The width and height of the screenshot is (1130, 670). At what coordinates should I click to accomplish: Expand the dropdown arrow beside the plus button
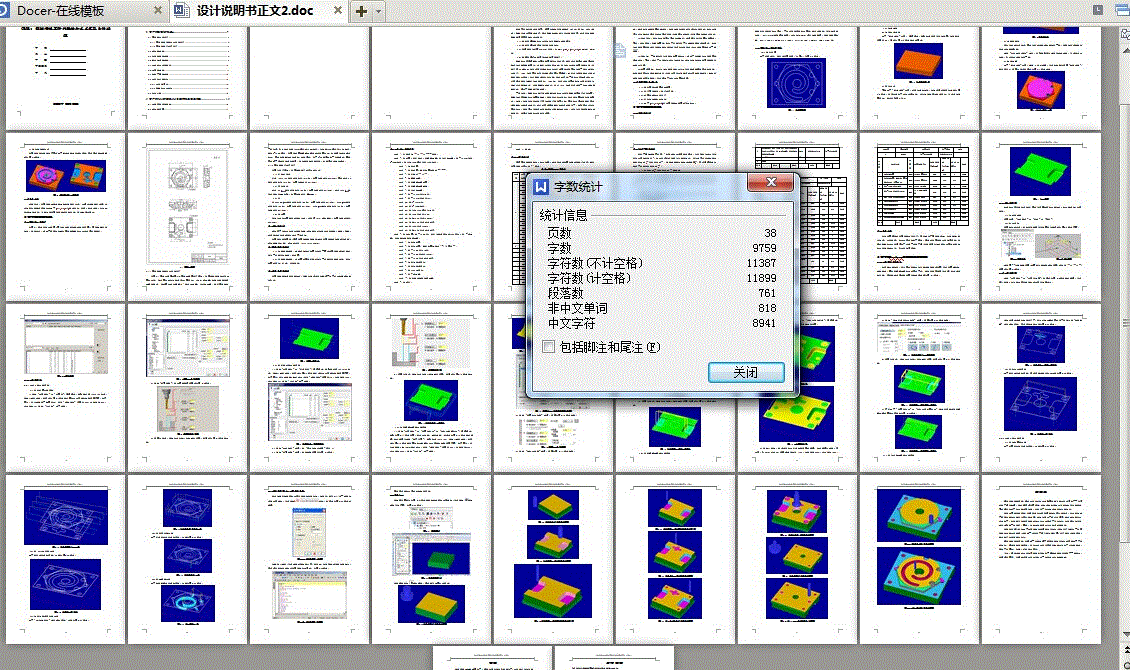coord(378,11)
